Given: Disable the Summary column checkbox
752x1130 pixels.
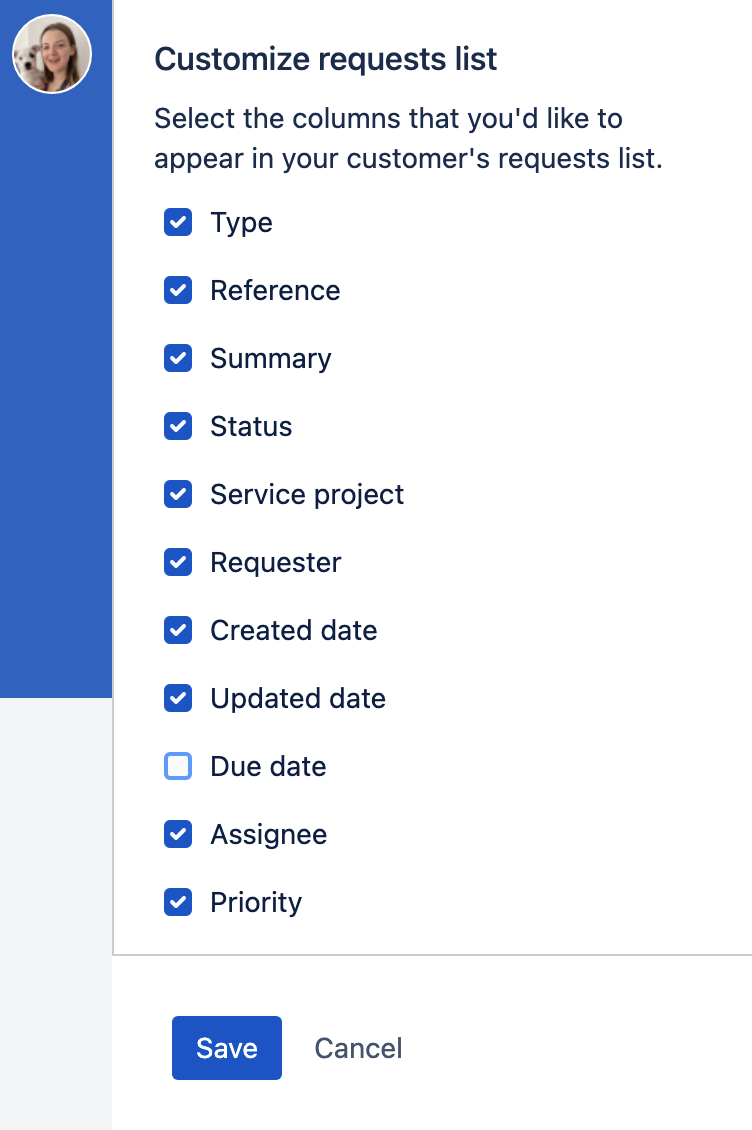Looking at the screenshot, I should click(178, 358).
